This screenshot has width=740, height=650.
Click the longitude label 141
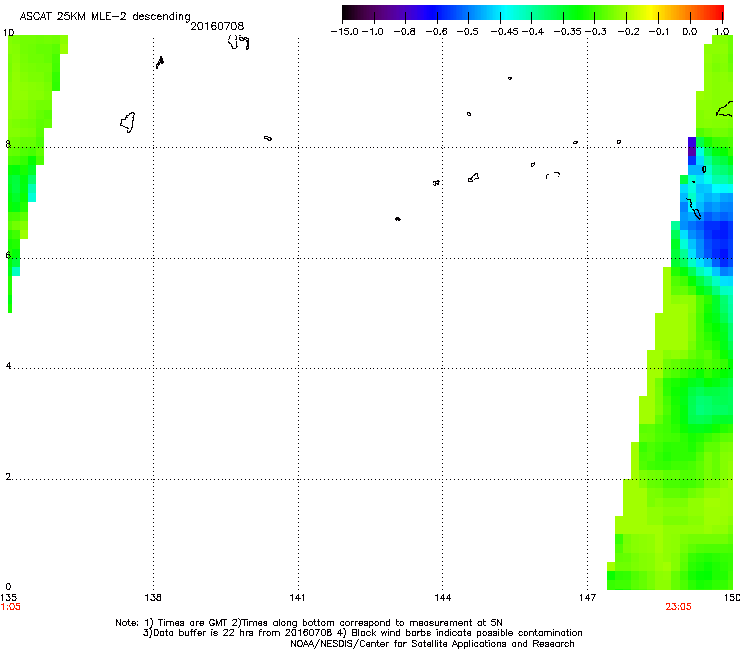[297, 598]
